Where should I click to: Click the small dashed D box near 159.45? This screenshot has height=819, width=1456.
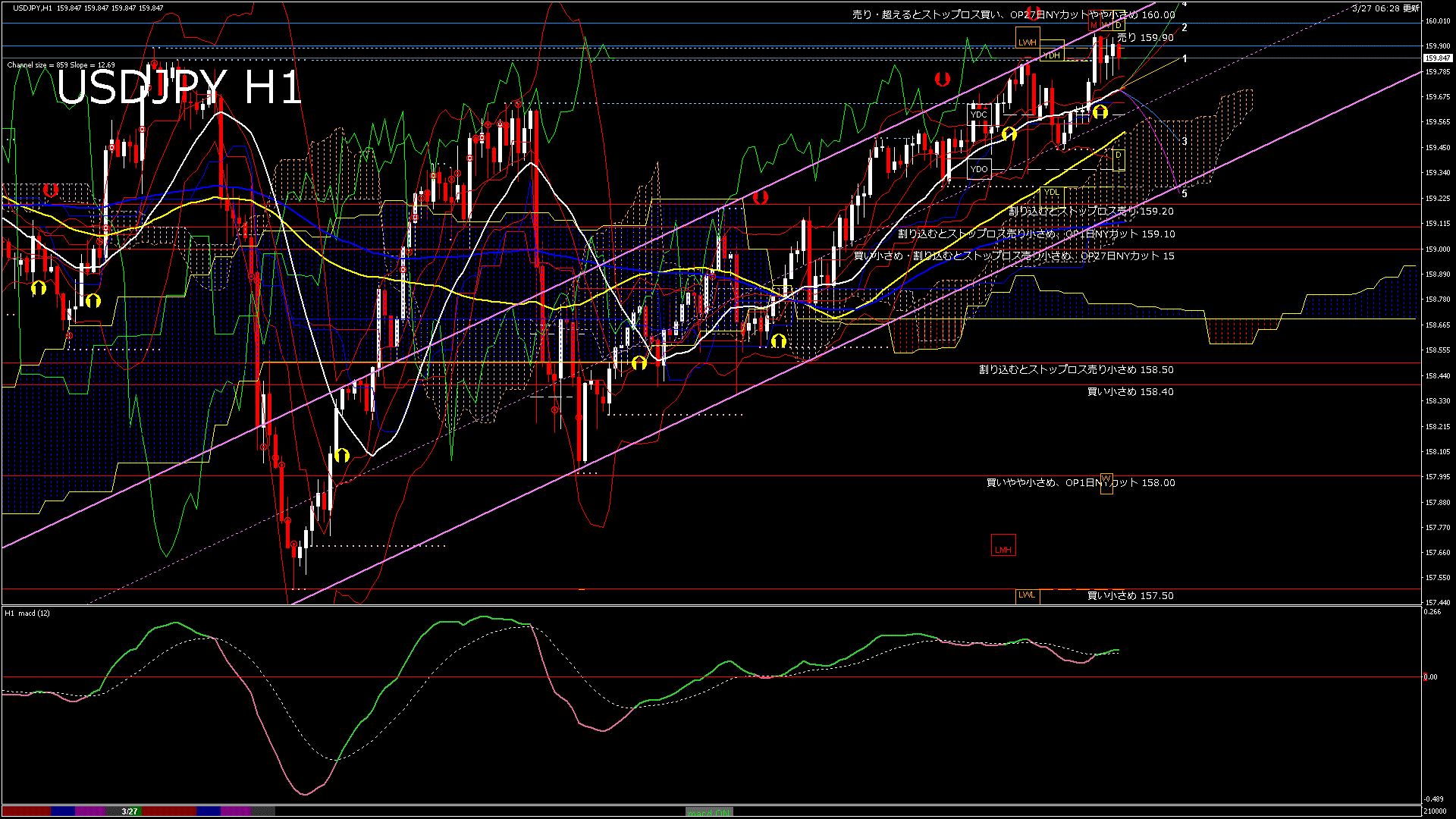tap(1119, 162)
